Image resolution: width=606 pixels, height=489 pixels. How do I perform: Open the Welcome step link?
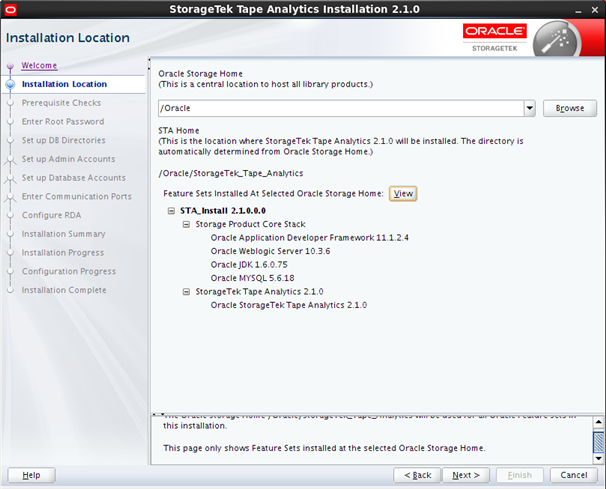click(x=39, y=65)
